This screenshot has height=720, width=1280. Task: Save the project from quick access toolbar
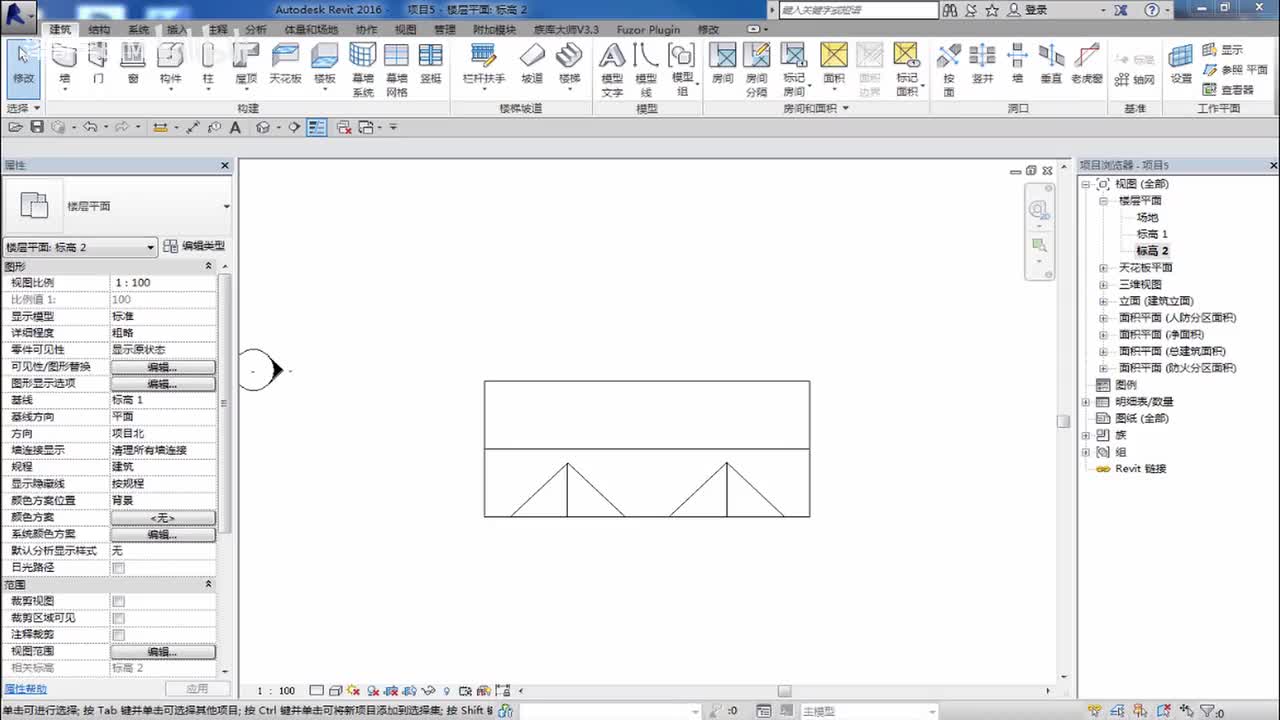(37, 127)
